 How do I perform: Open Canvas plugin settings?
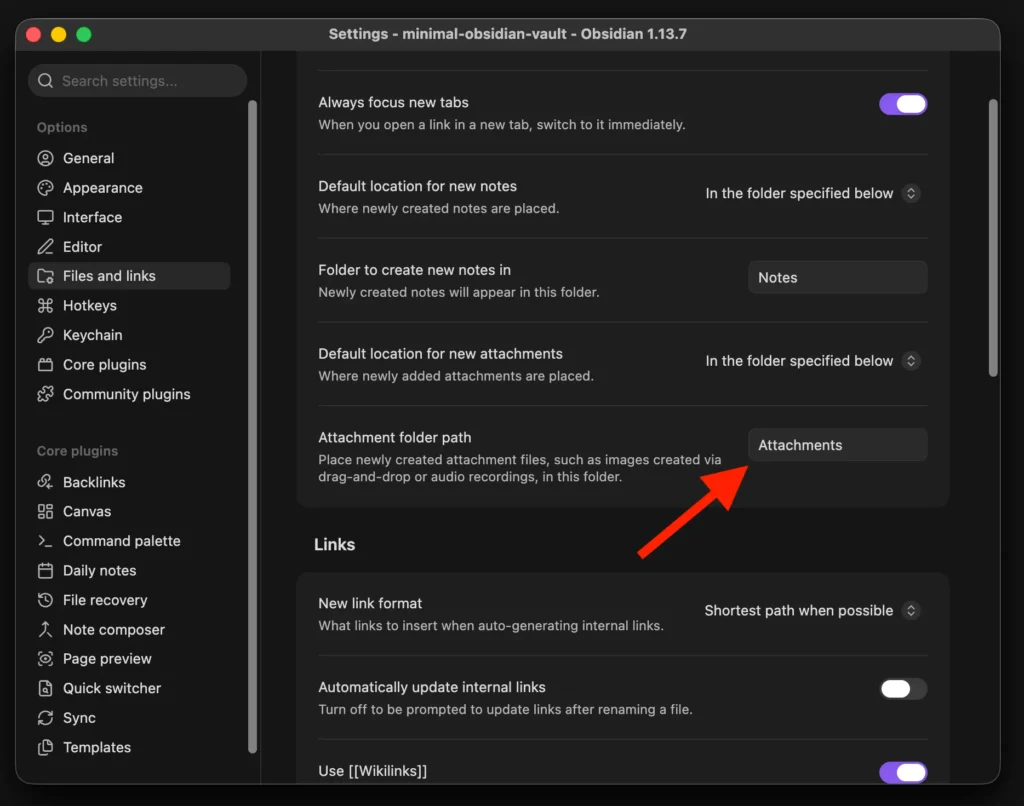(x=129, y=511)
